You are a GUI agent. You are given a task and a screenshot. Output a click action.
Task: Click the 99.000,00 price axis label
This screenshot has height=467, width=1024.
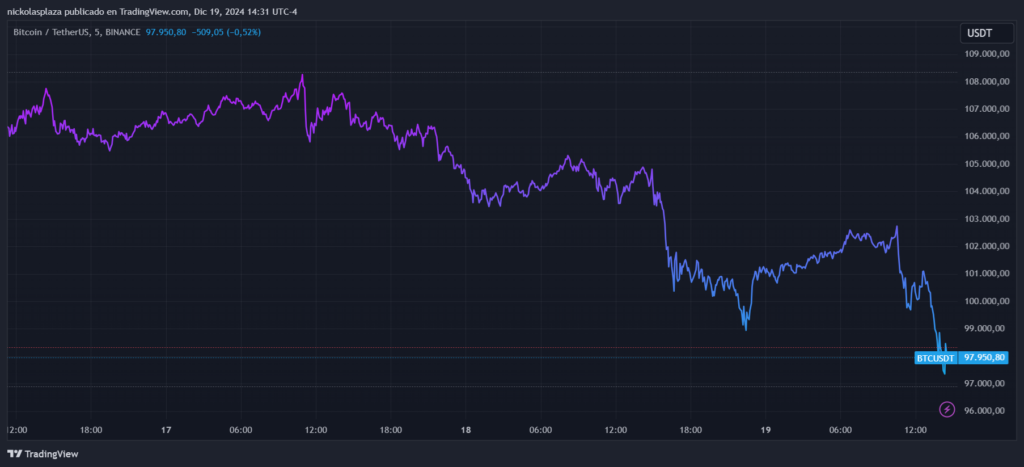click(985, 329)
